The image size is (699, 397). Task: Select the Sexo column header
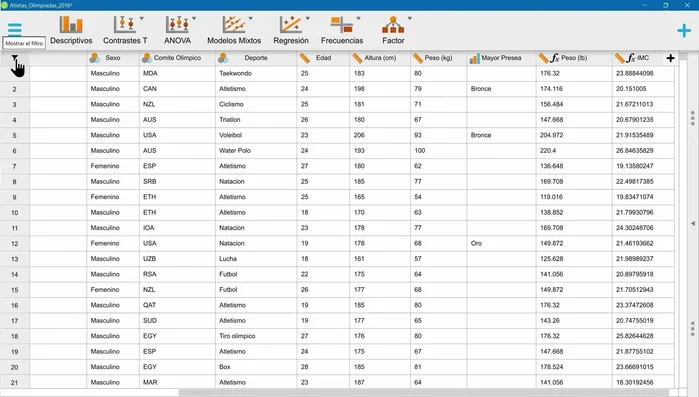[x=113, y=58]
